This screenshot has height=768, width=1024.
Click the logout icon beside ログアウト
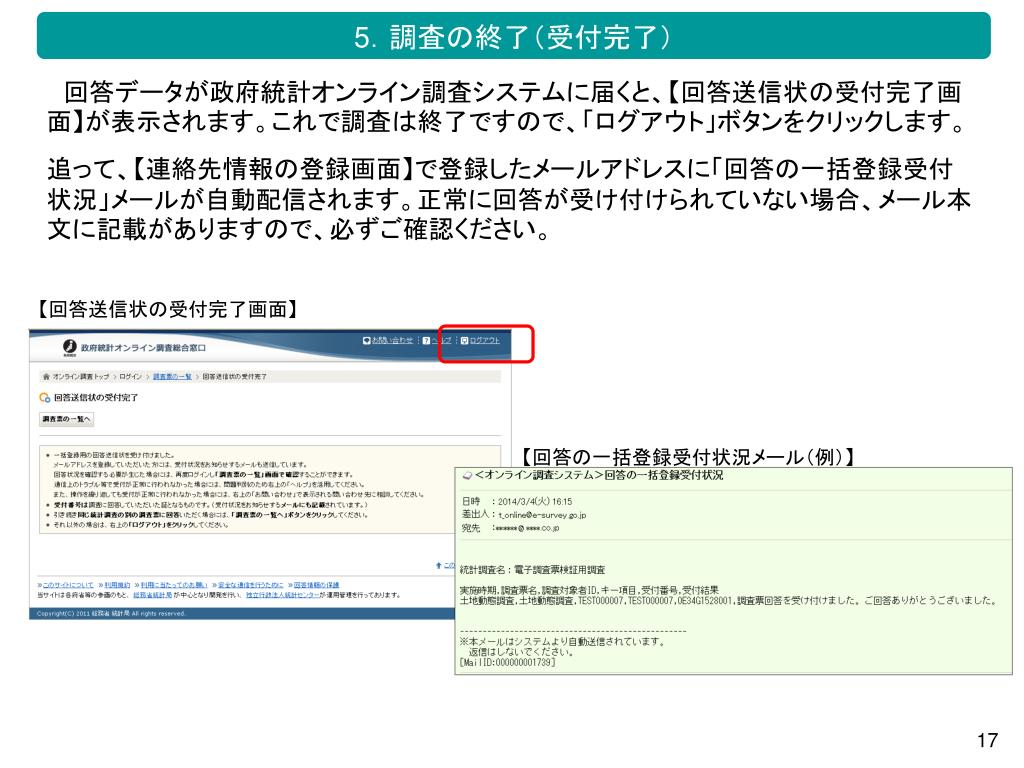click(x=465, y=340)
